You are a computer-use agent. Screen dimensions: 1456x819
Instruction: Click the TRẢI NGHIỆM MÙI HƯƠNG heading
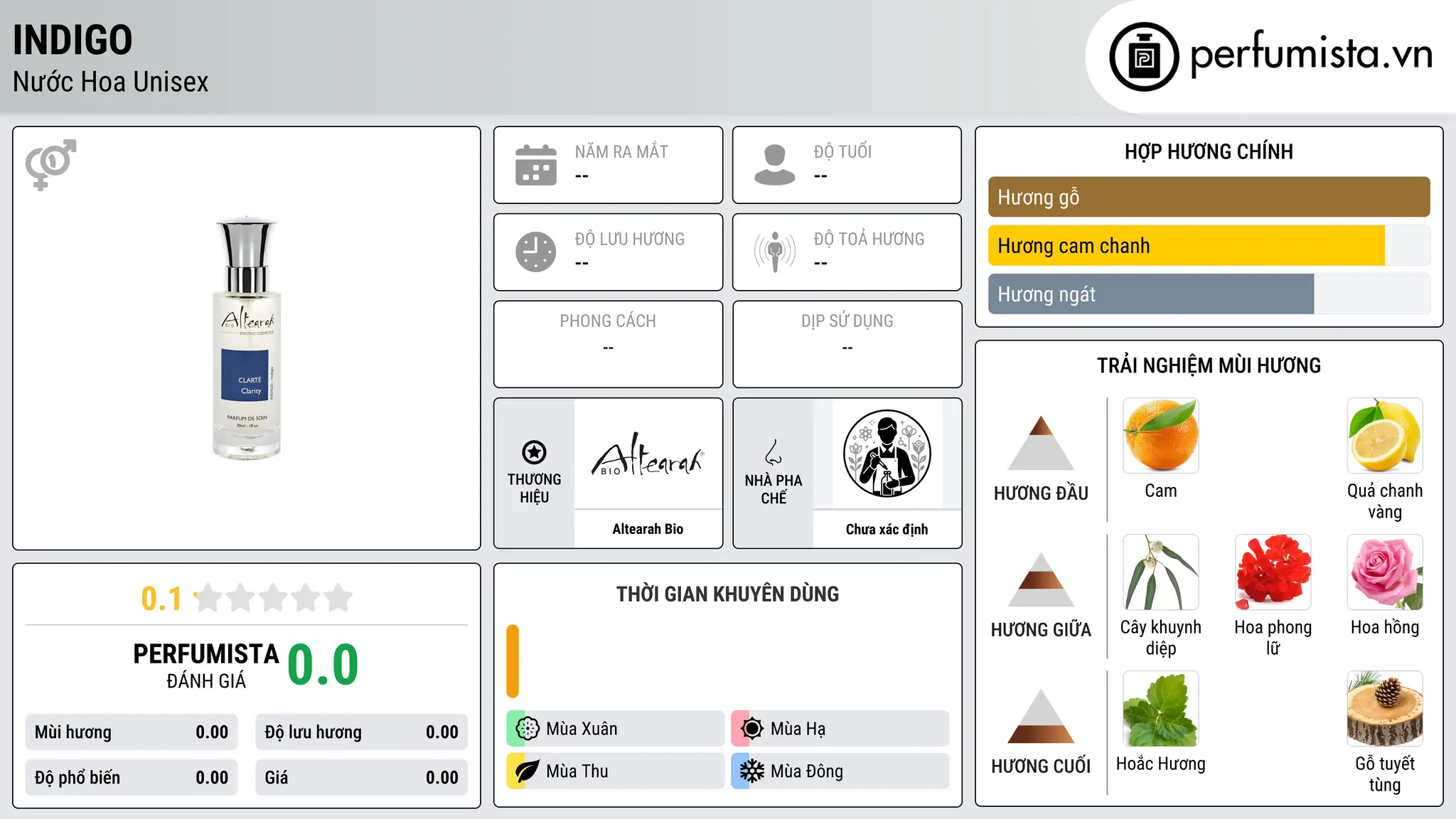(1209, 365)
